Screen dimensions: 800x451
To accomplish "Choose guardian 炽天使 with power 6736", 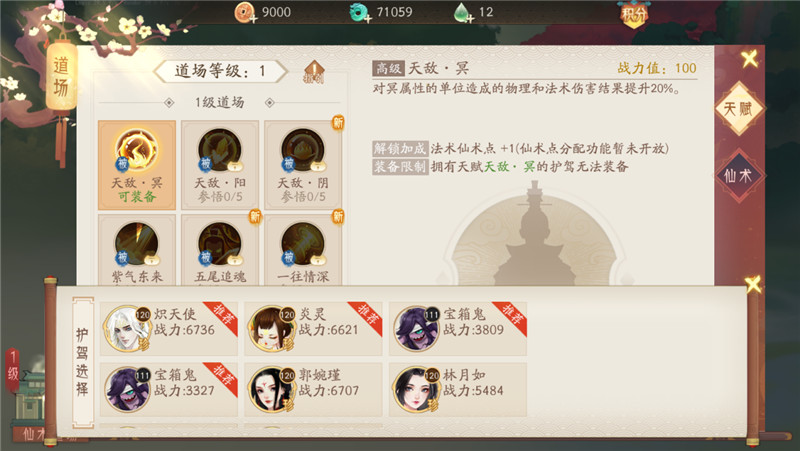I will [x=169, y=329].
